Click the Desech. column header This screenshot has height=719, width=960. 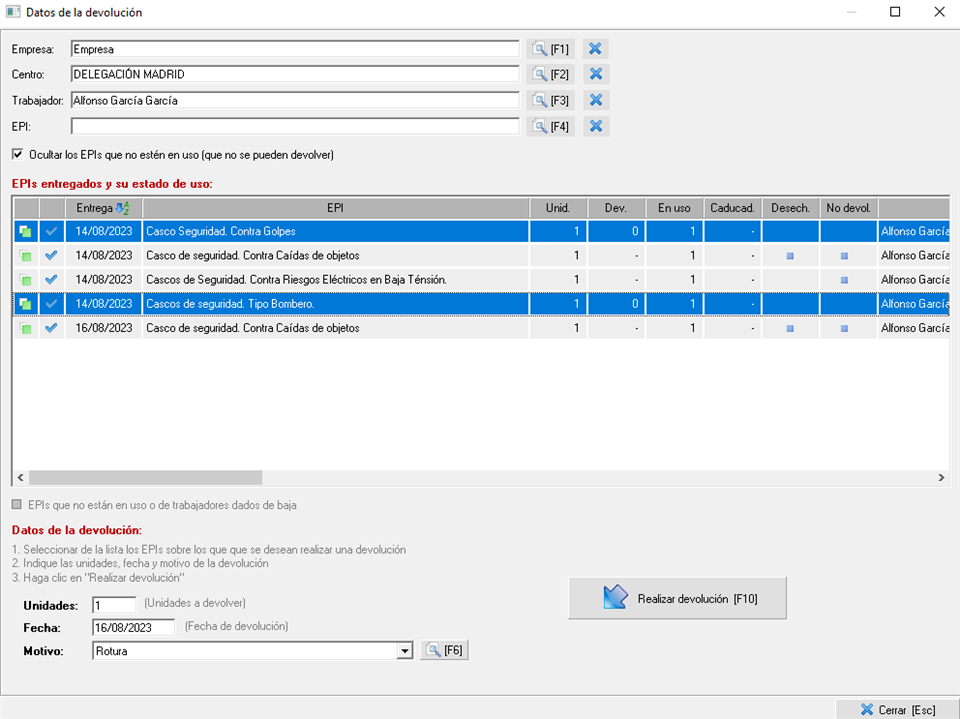[x=790, y=208]
